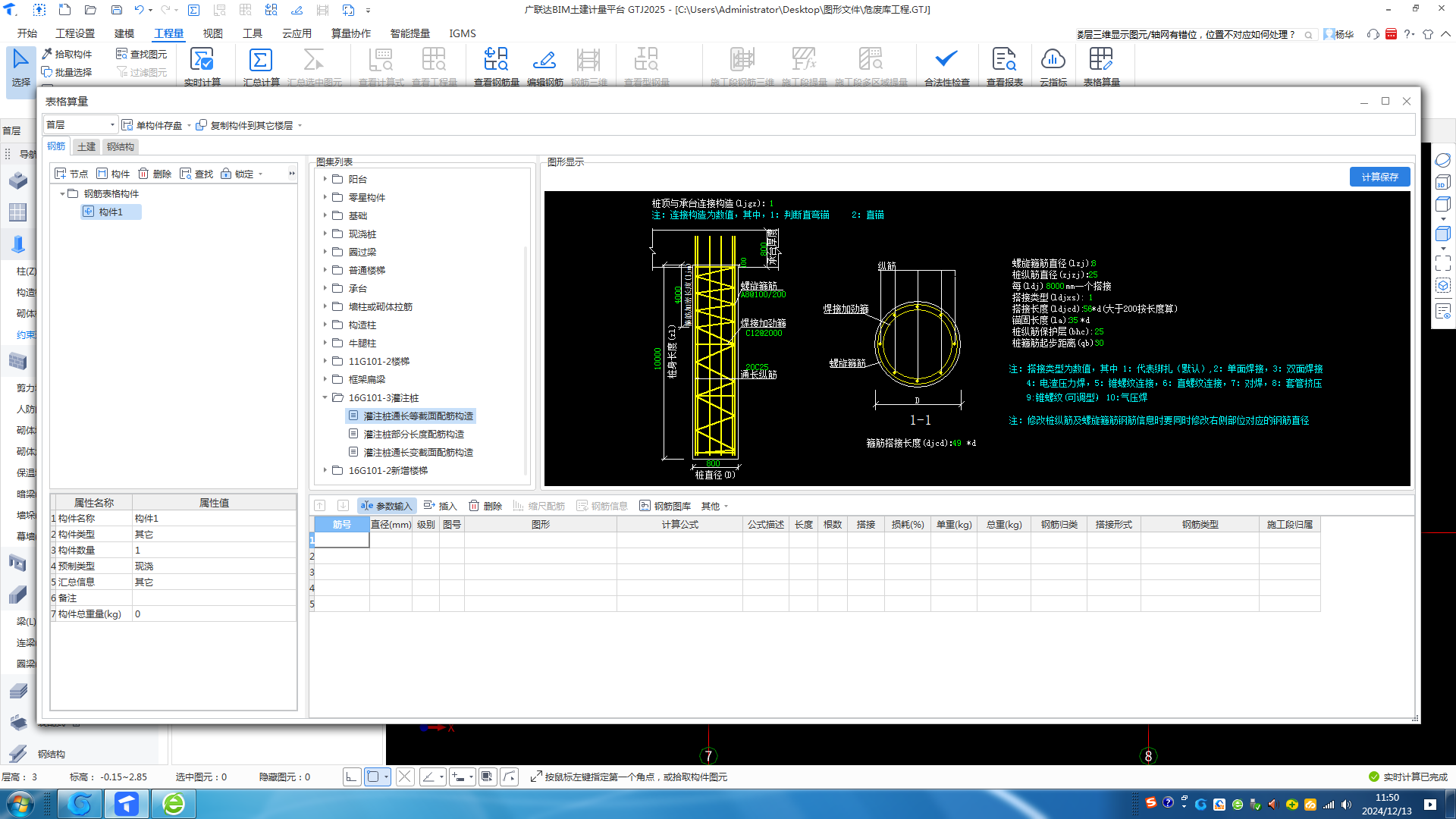
Task: Open the 建模 menu tab
Action: click(x=124, y=33)
